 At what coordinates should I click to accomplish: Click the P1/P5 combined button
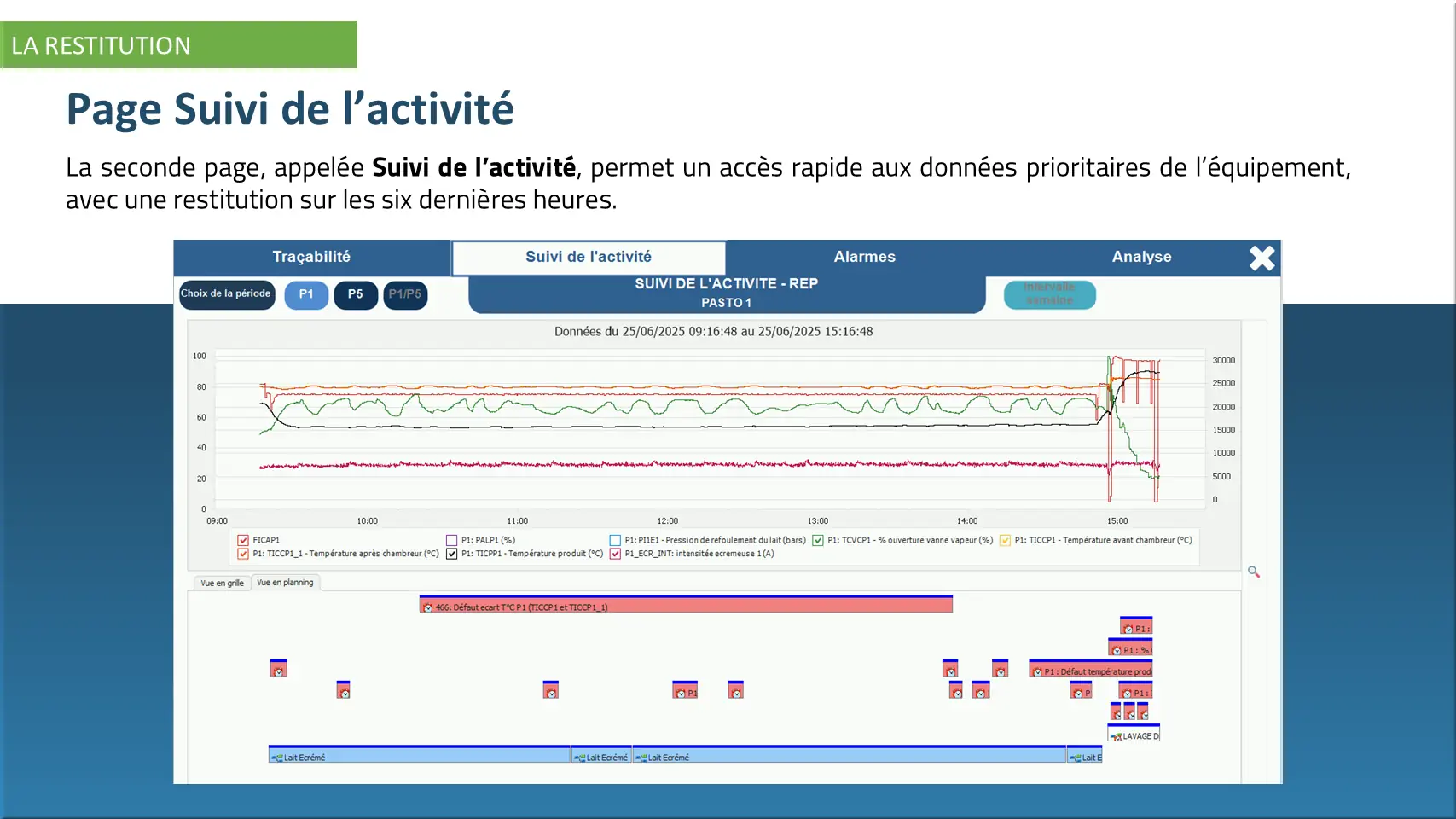pos(405,294)
